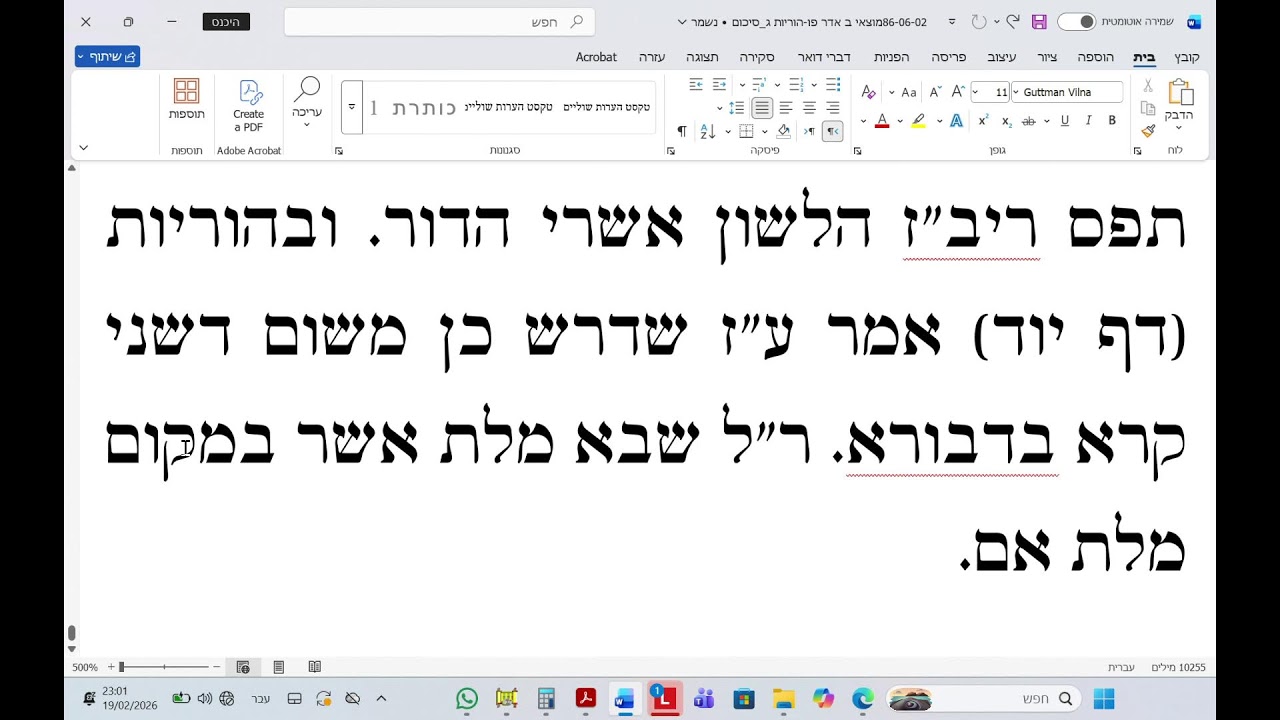Viewport: 1280px width, 720px height.
Task: Open the בית Home tab
Action: pyautogui.click(x=1144, y=57)
